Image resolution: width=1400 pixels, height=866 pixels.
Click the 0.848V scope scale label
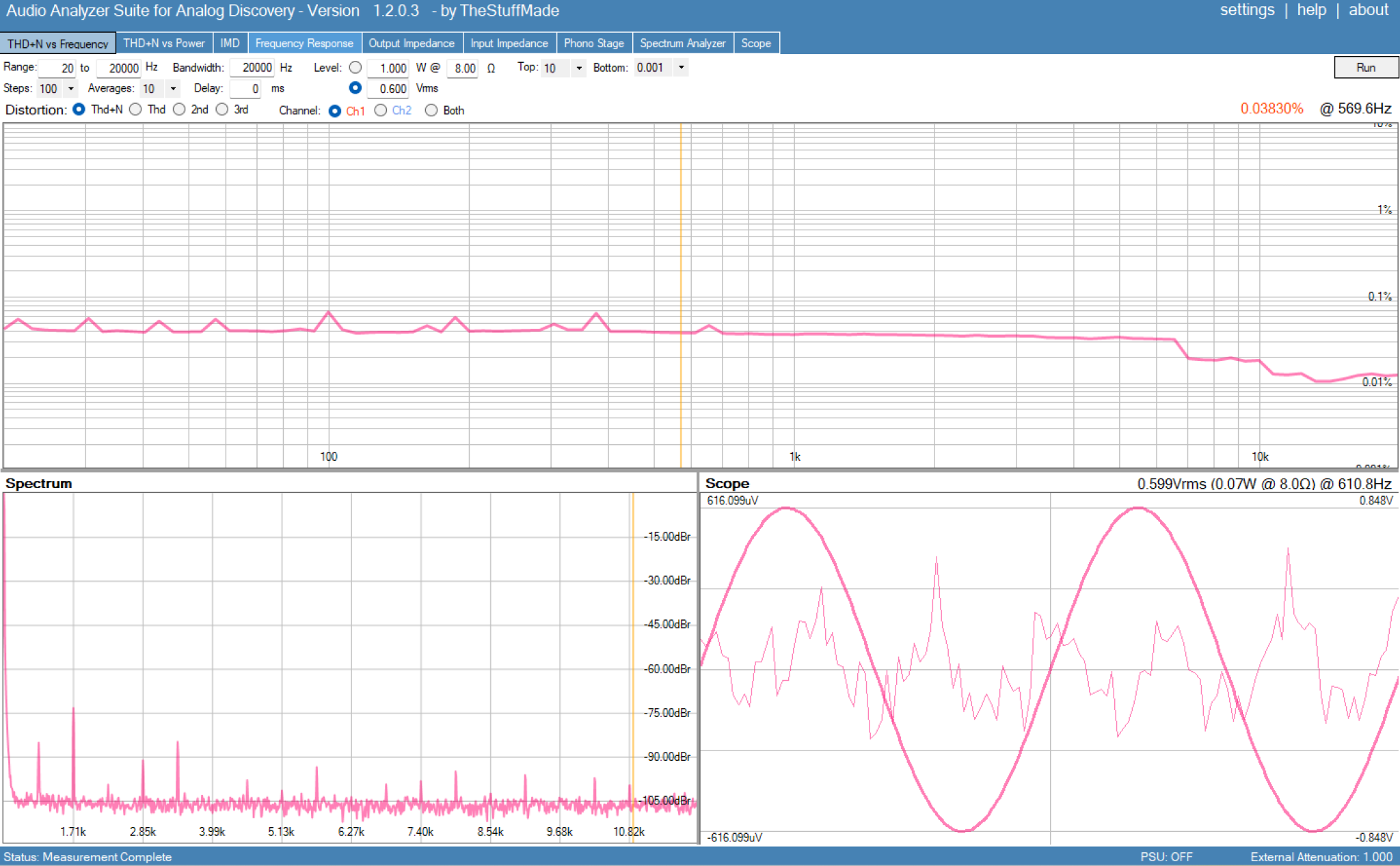pyautogui.click(x=1375, y=500)
